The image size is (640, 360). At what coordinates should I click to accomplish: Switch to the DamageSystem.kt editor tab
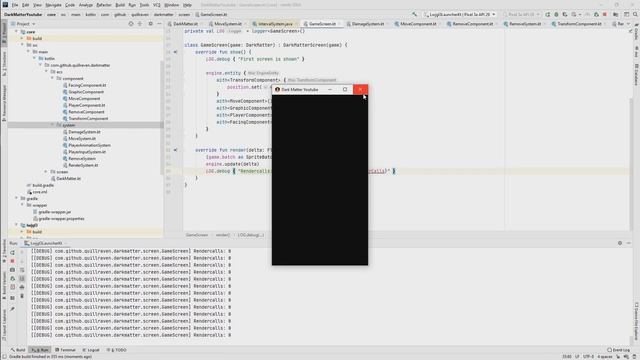pyautogui.click(x=368, y=24)
